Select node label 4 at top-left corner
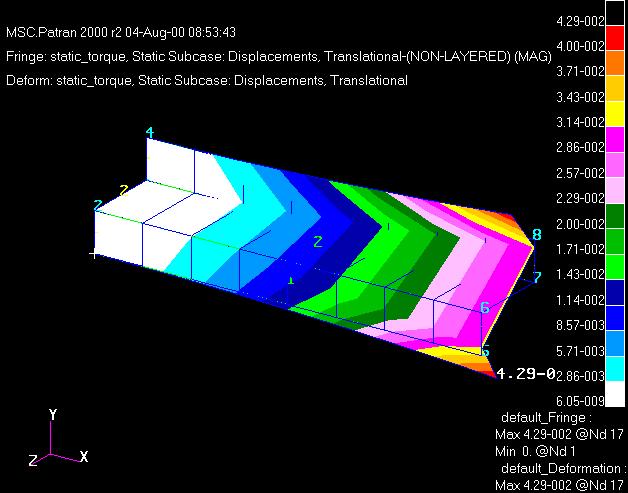 tap(149, 133)
